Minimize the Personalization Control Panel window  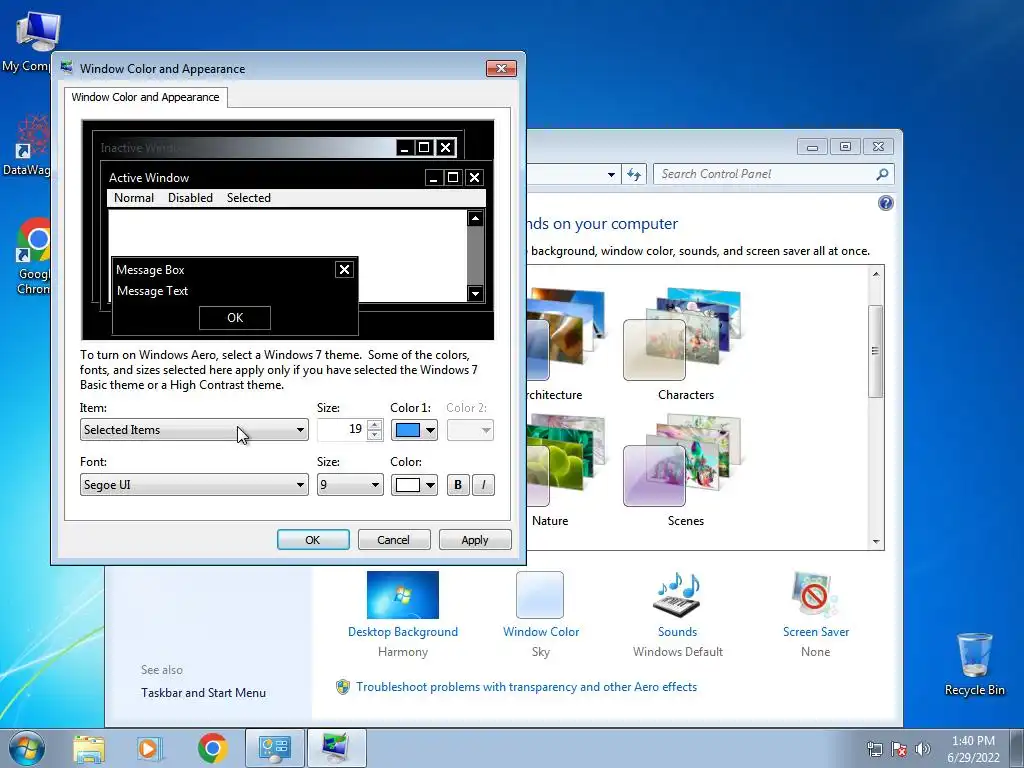click(812, 147)
